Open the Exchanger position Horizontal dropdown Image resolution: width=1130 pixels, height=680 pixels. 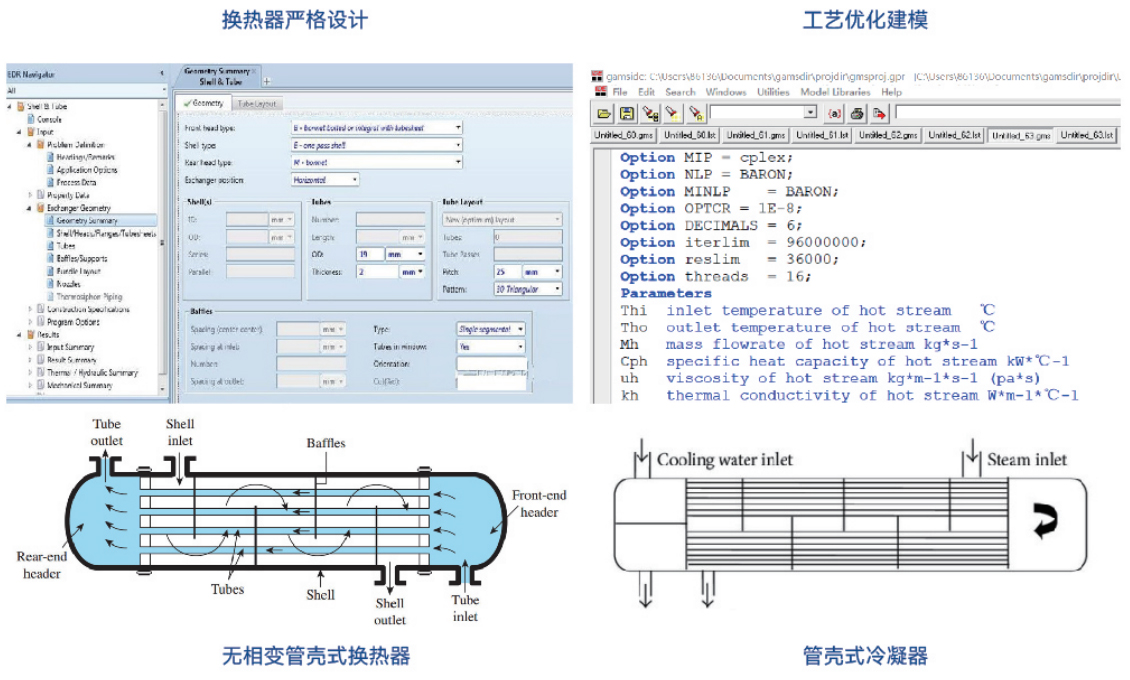[354, 180]
